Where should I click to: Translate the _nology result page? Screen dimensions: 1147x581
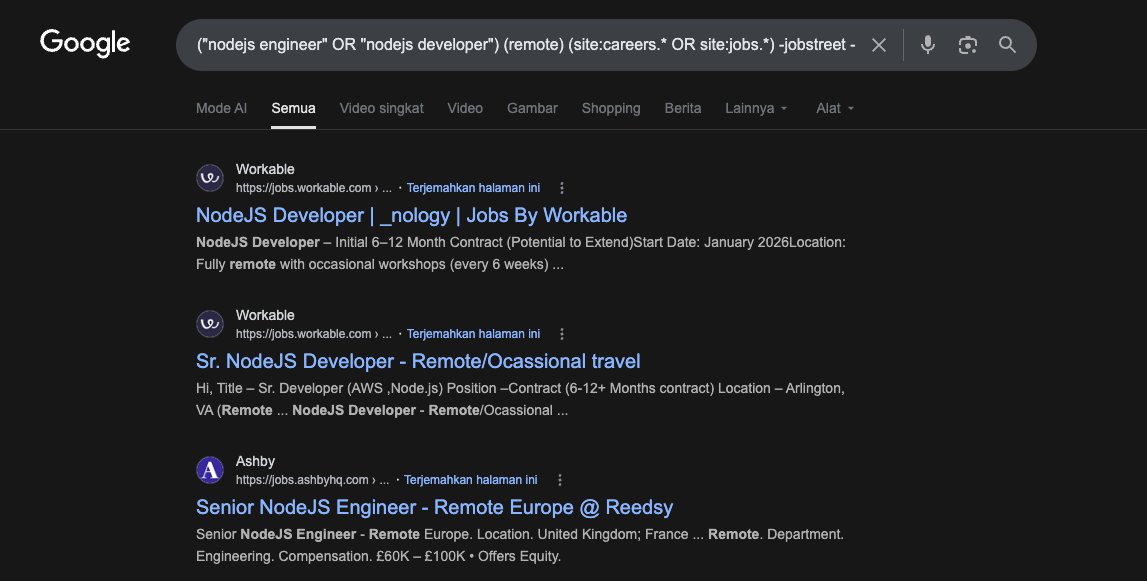pyautogui.click(x=473, y=188)
